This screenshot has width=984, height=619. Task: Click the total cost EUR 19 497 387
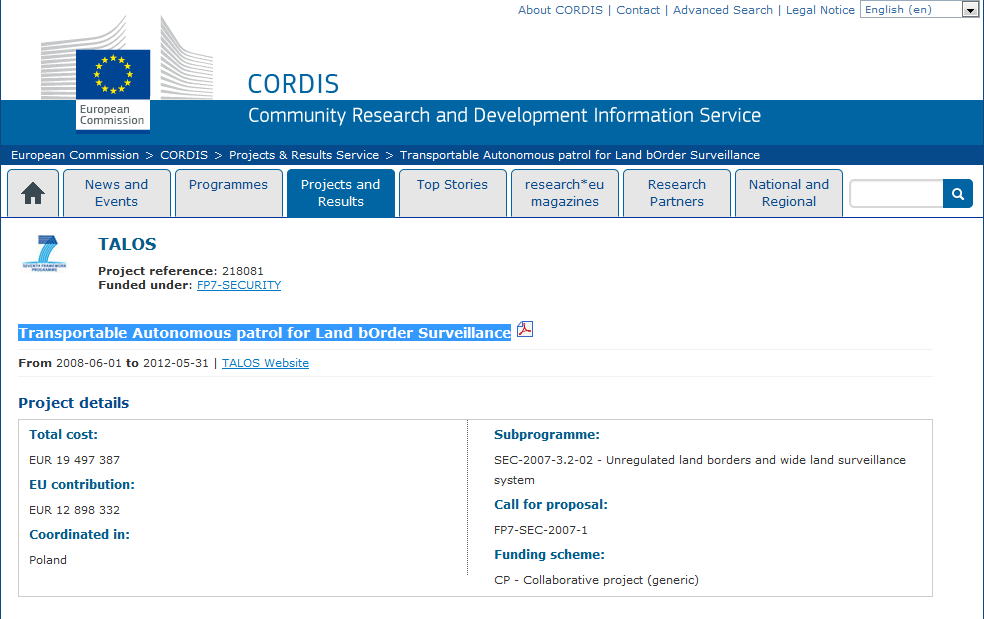click(74, 460)
